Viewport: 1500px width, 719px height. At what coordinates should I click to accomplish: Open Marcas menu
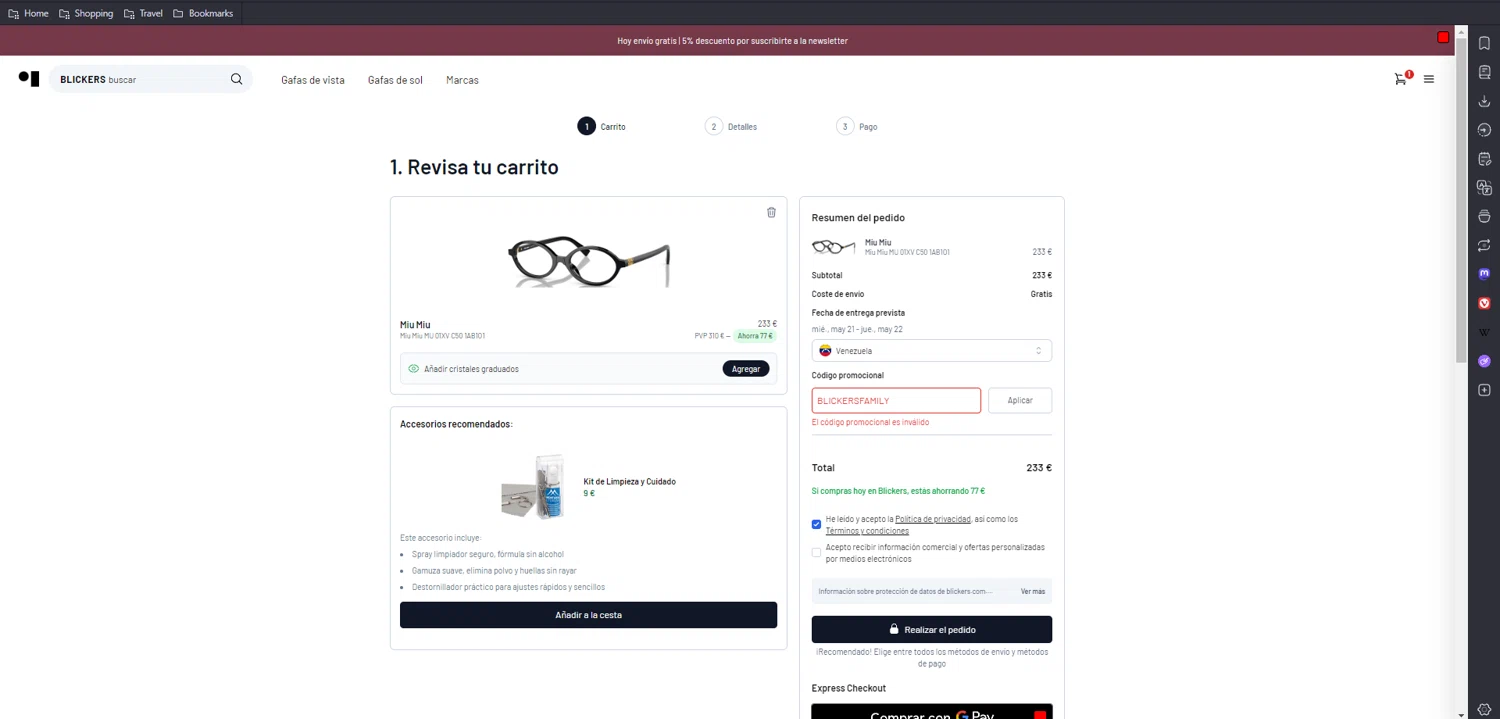462,80
